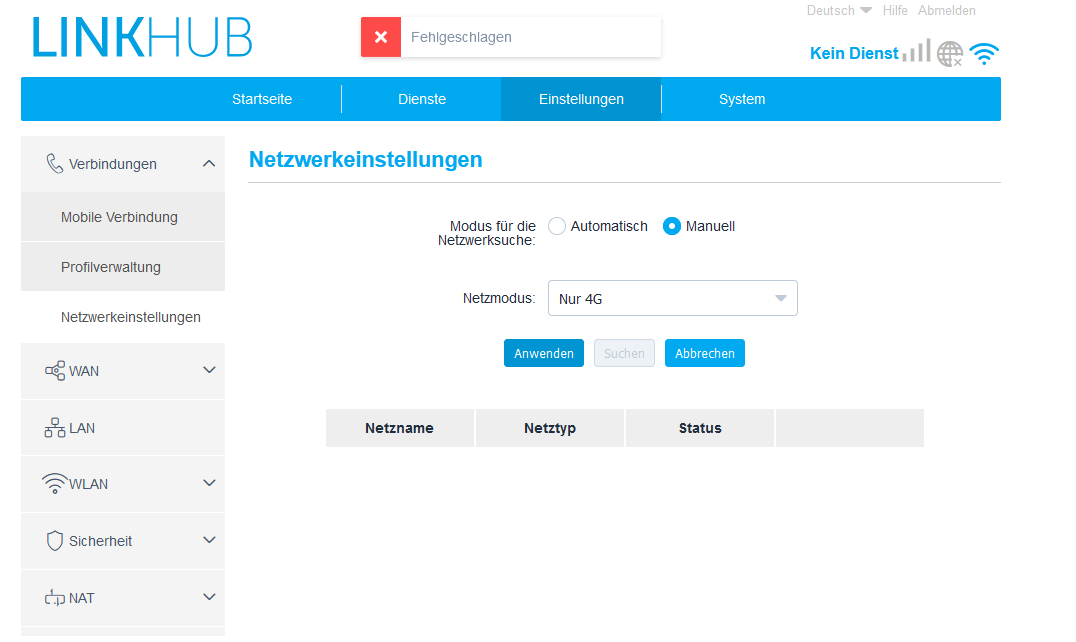Click the Anwenden button
This screenshot has width=1076, height=642.
544,353
